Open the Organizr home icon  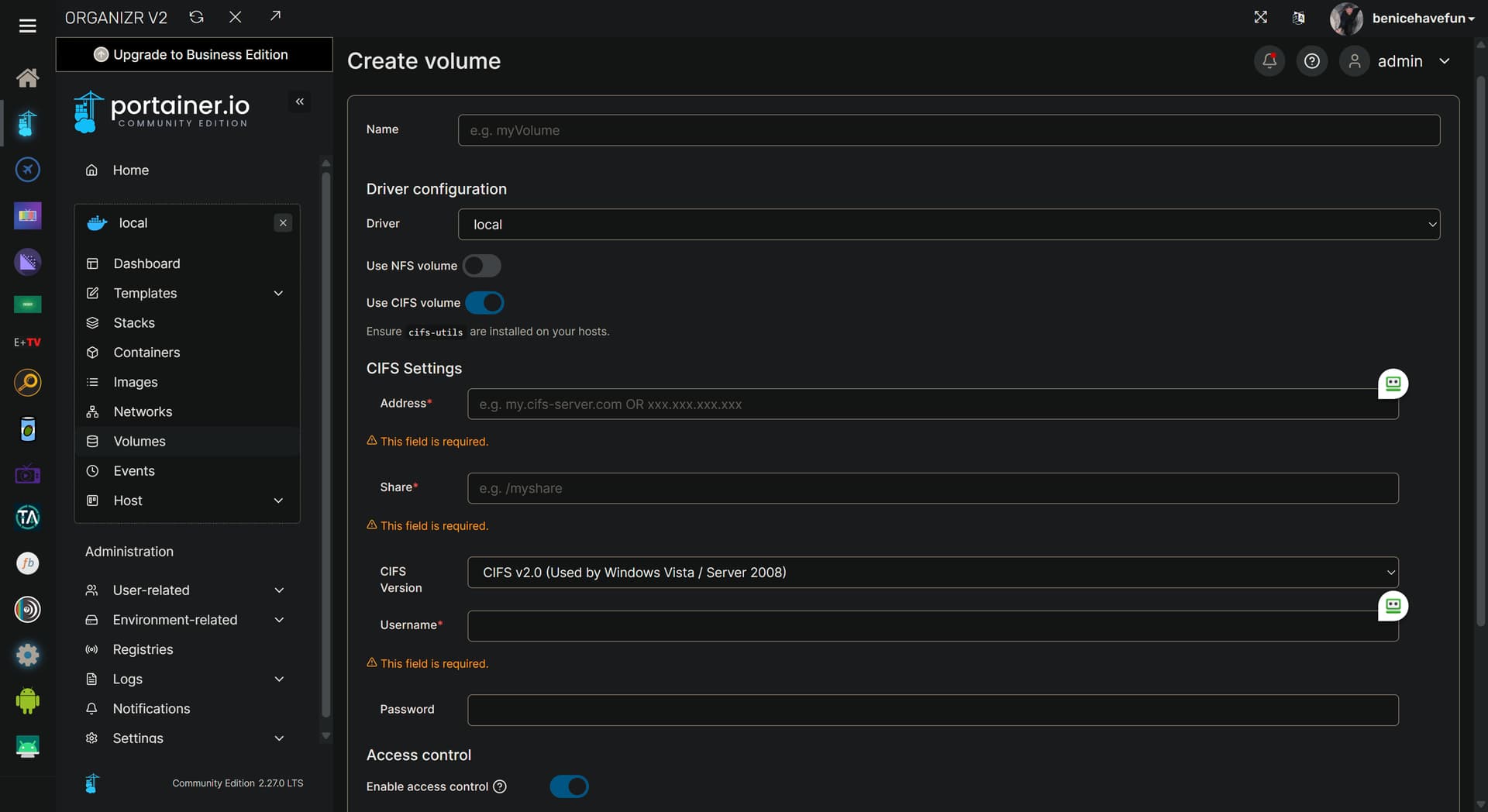pos(28,77)
